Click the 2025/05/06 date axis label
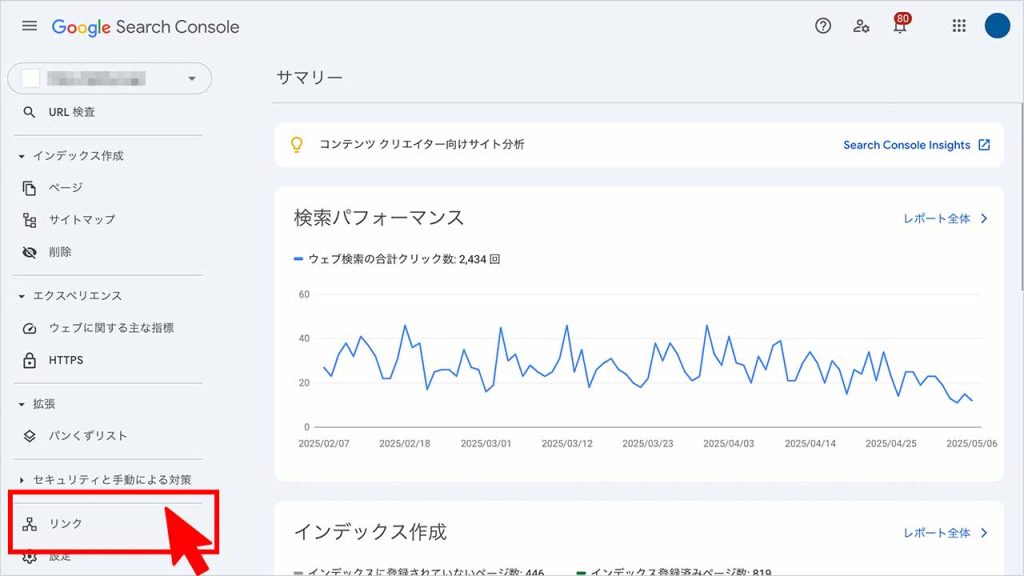 972,443
